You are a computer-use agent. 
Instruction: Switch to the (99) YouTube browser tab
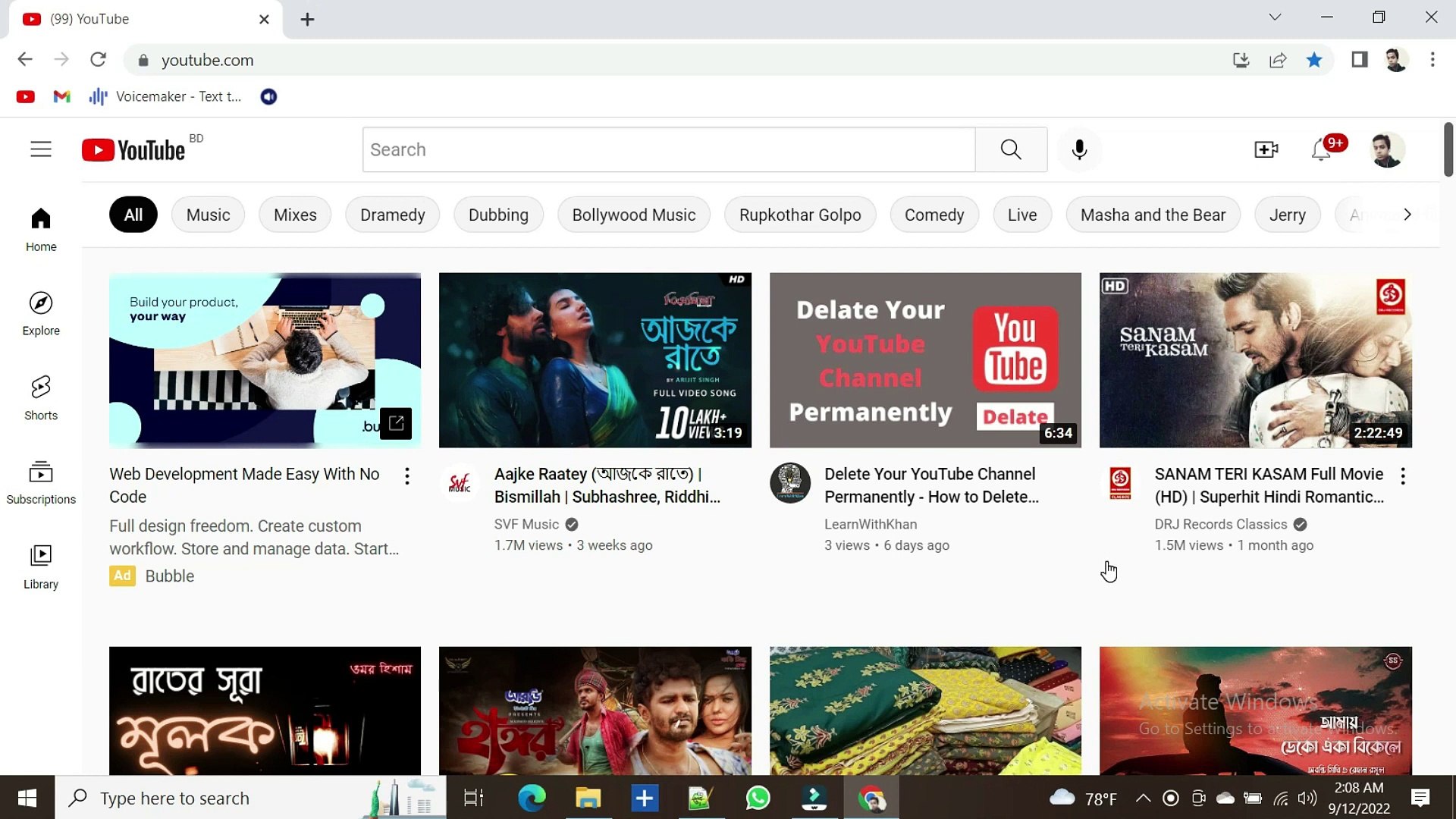coord(114,19)
